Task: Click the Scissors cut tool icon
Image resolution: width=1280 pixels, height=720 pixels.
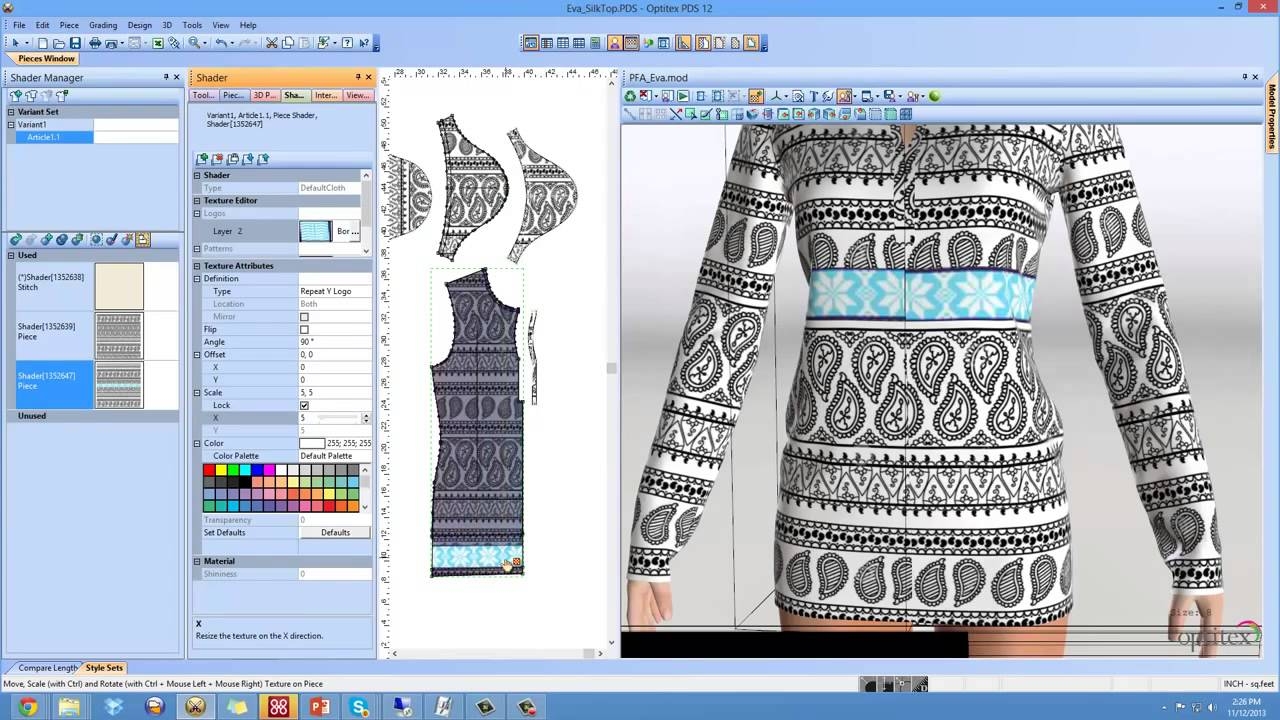Action: click(272, 43)
